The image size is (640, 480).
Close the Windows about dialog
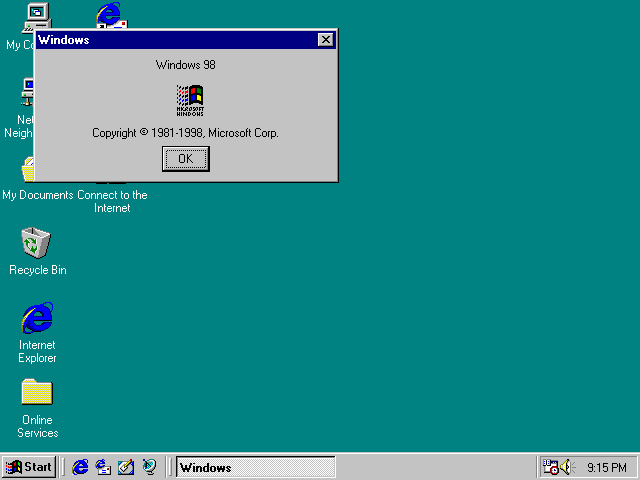point(325,40)
